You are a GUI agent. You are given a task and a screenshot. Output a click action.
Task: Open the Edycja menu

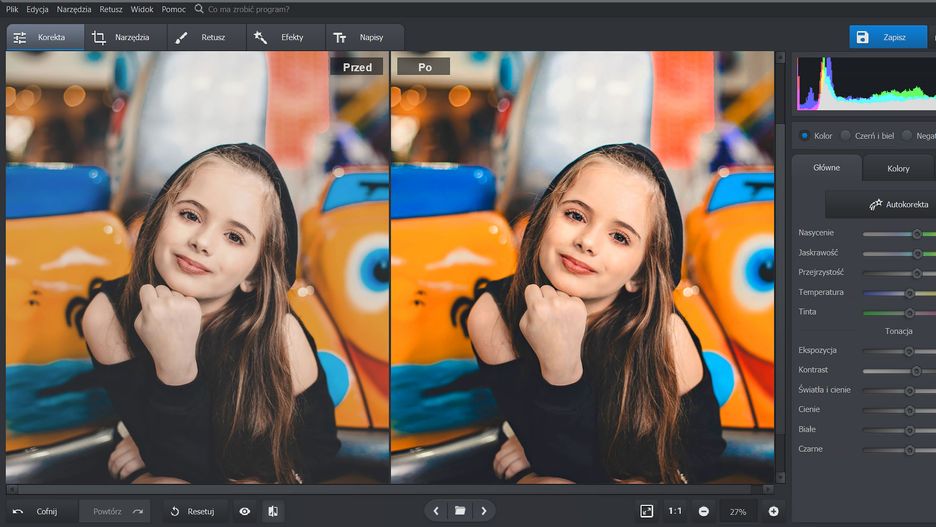click(37, 9)
